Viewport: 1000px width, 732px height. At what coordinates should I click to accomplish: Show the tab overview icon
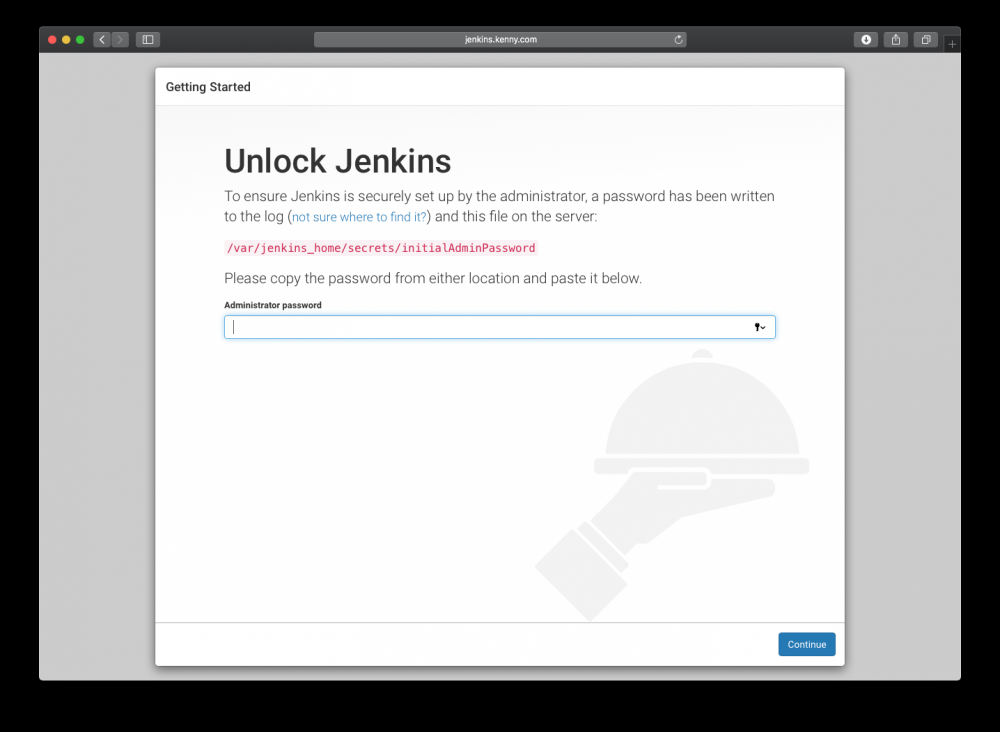(926, 40)
